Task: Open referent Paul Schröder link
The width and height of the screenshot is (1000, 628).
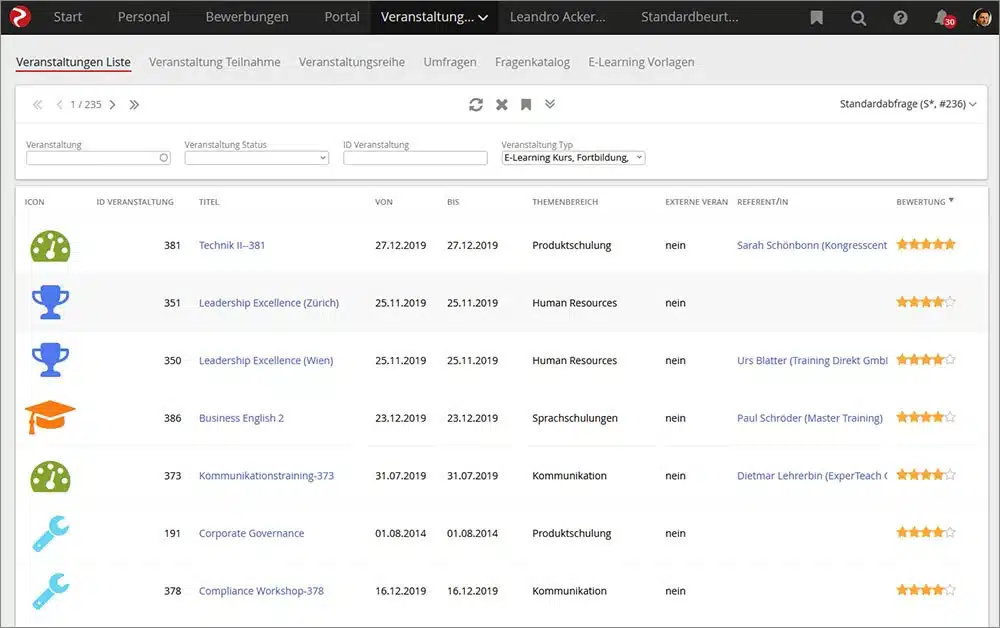Action: pos(809,418)
